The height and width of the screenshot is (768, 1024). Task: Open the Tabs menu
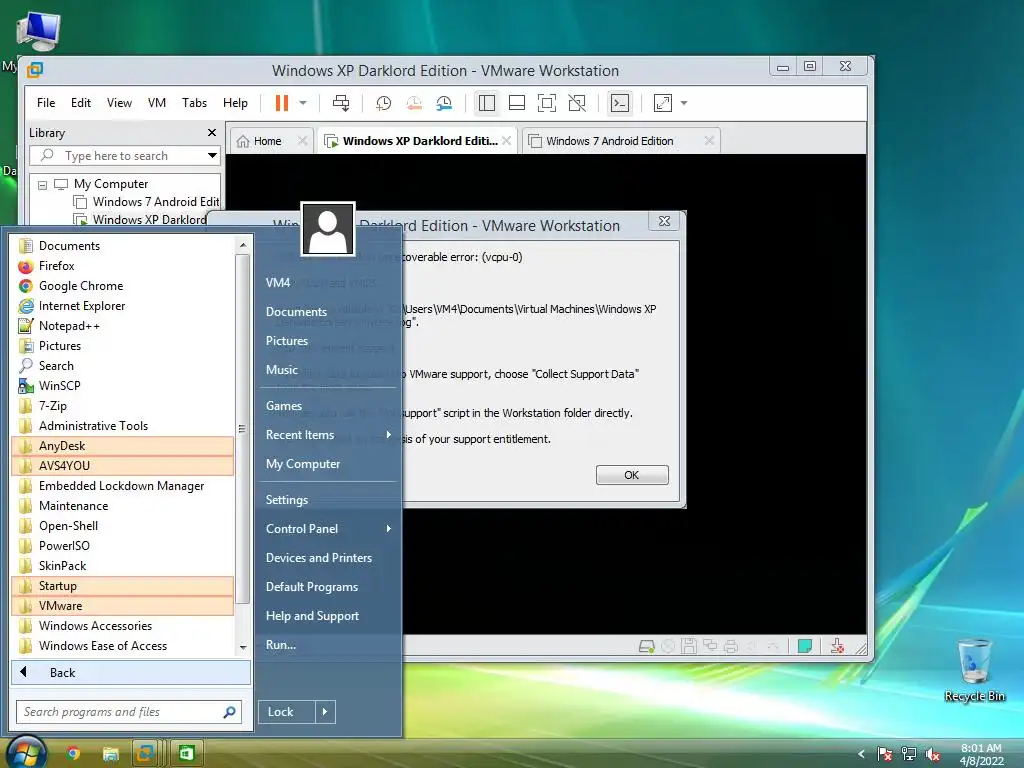195,103
